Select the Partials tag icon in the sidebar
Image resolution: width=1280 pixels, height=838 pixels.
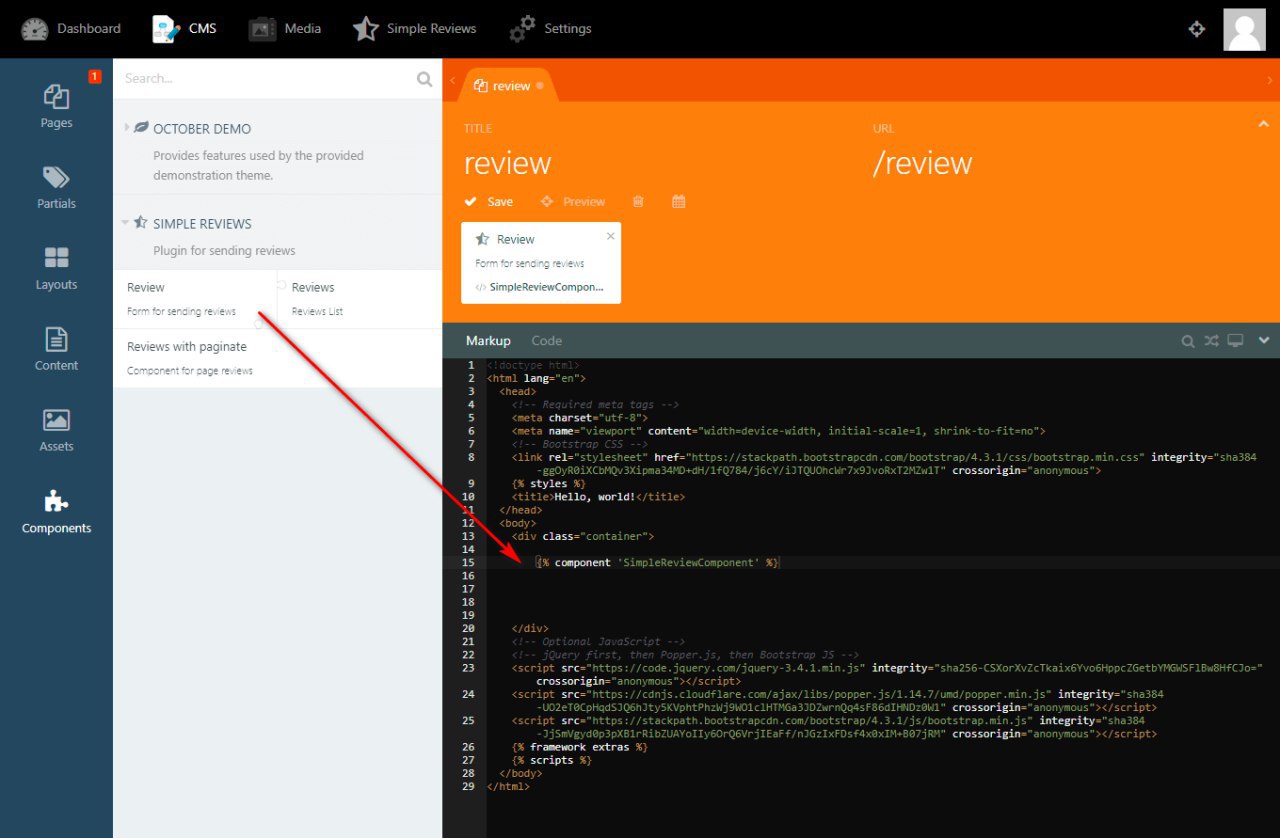pos(56,178)
